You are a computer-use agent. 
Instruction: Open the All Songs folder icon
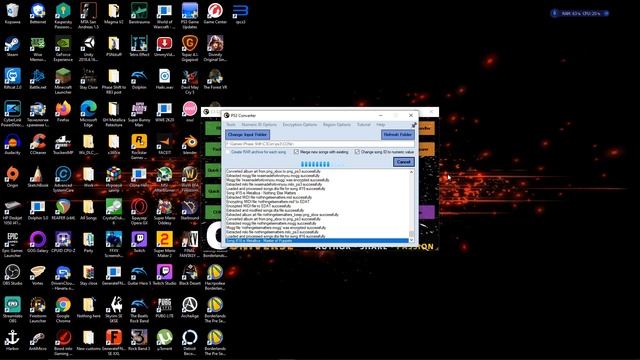(89, 209)
